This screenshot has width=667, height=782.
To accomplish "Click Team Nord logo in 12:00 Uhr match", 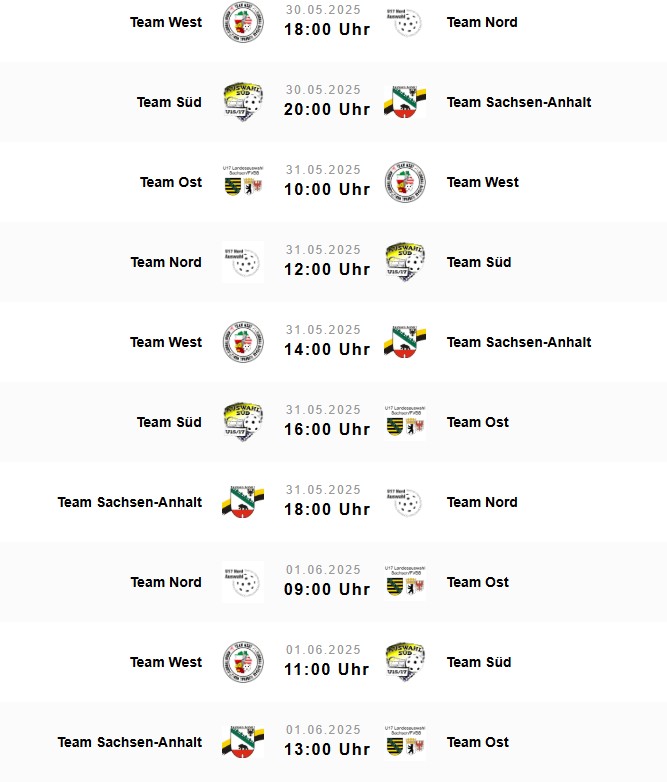I will click(243, 262).
